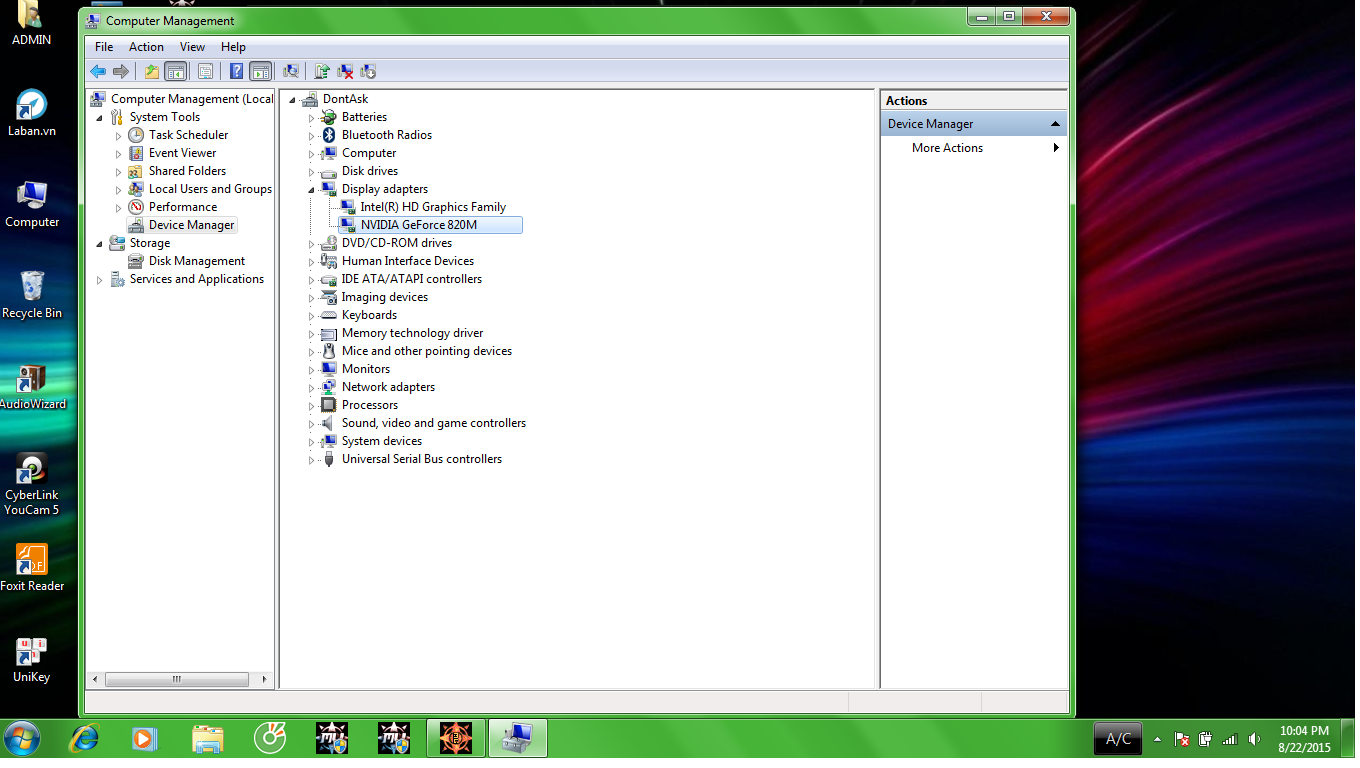The image size is (1360, 768).
Task: Select Memory technology driver category
Action: pos(412,333)
